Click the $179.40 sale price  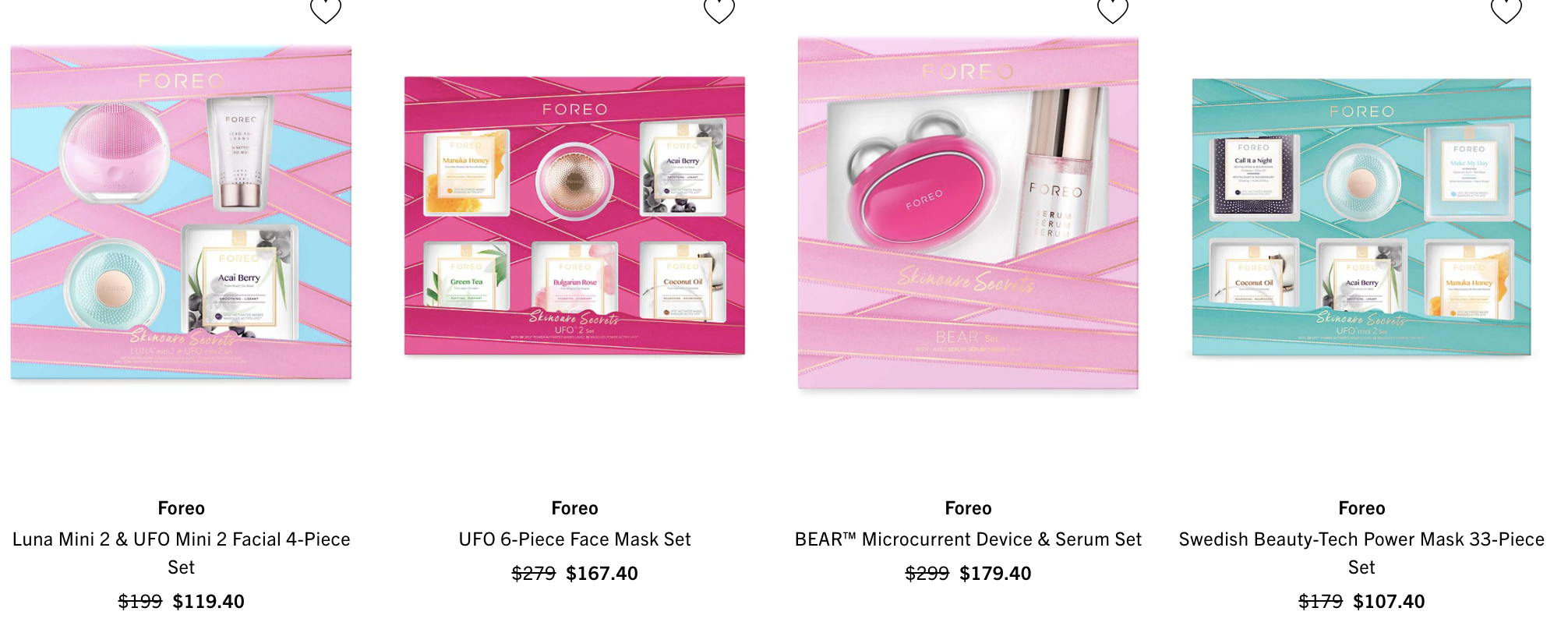point(996,574)
